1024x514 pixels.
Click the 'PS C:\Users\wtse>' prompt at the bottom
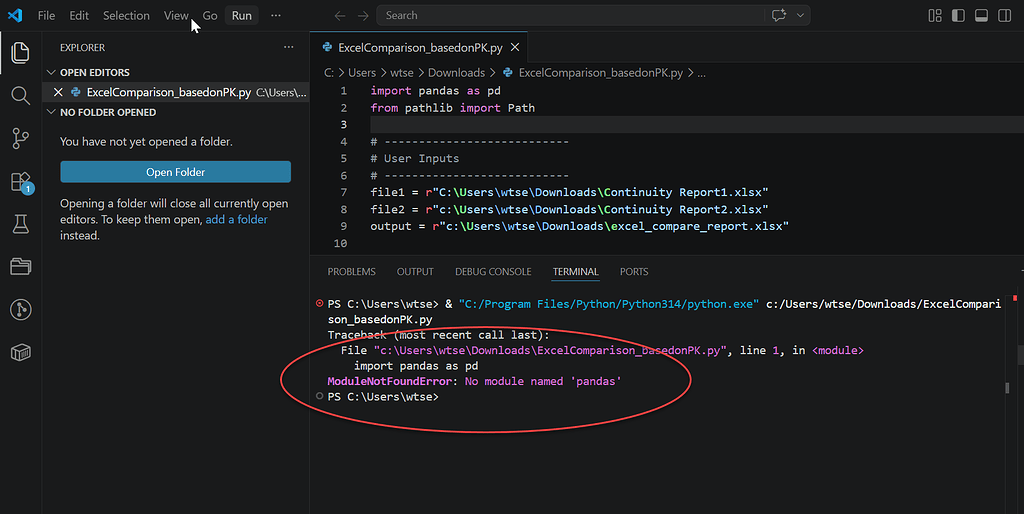(383, 397)
